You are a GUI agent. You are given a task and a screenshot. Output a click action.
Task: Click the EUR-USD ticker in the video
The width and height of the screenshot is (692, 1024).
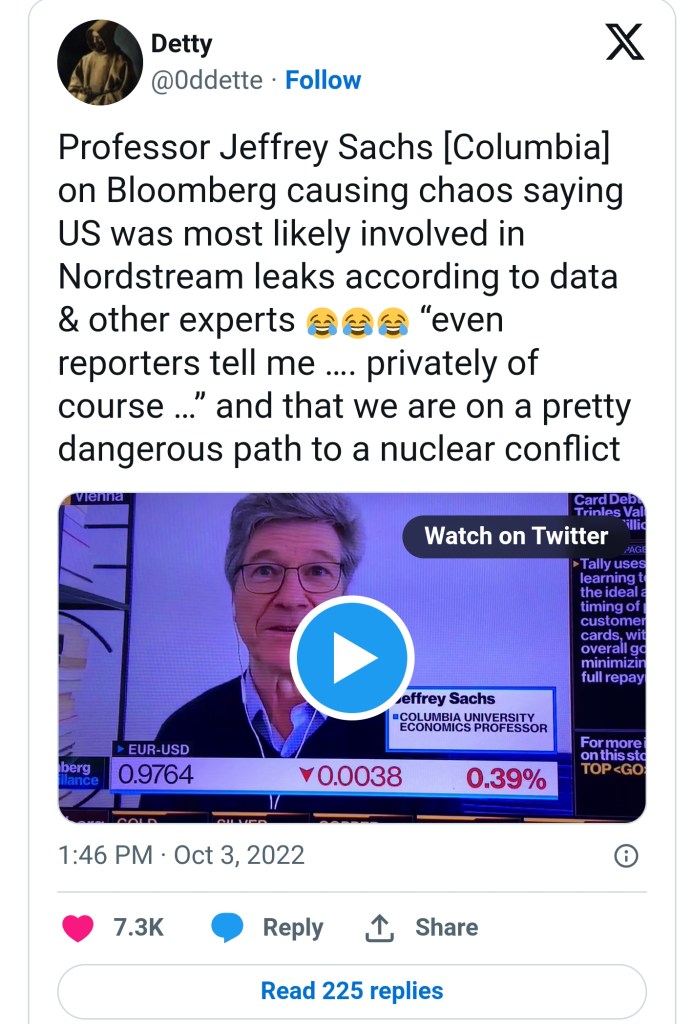tap(152, 749)
